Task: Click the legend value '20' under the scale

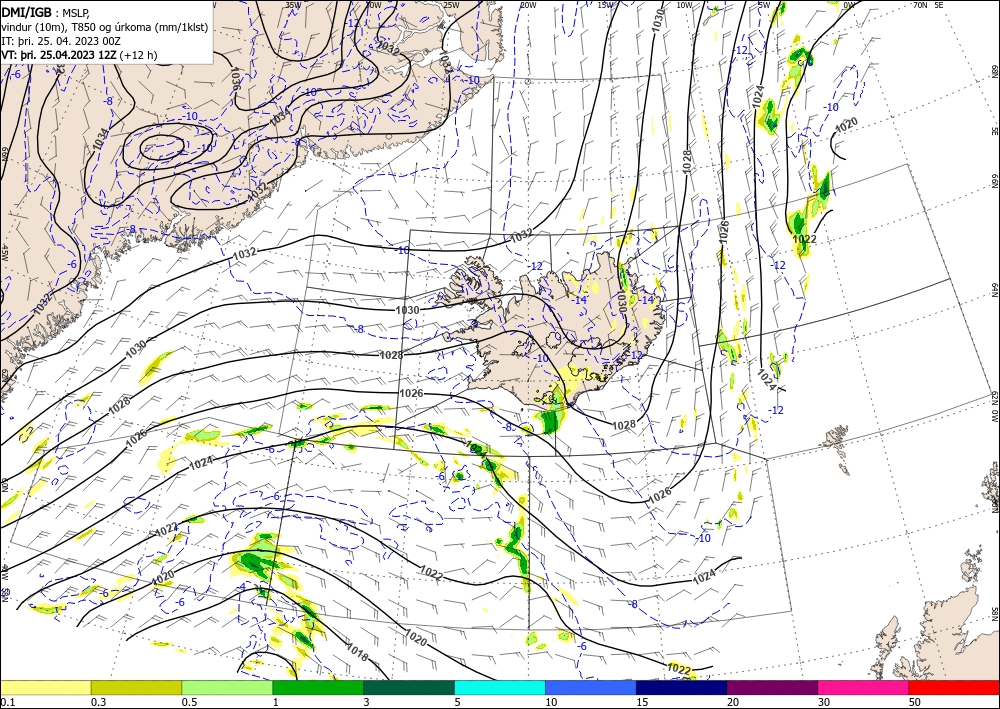Action: [733, 702]
